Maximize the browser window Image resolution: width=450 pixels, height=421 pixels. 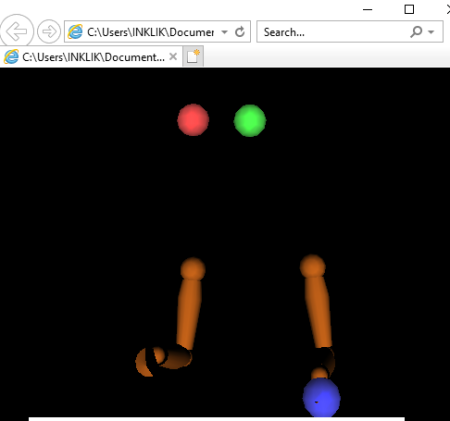[409, 9]
